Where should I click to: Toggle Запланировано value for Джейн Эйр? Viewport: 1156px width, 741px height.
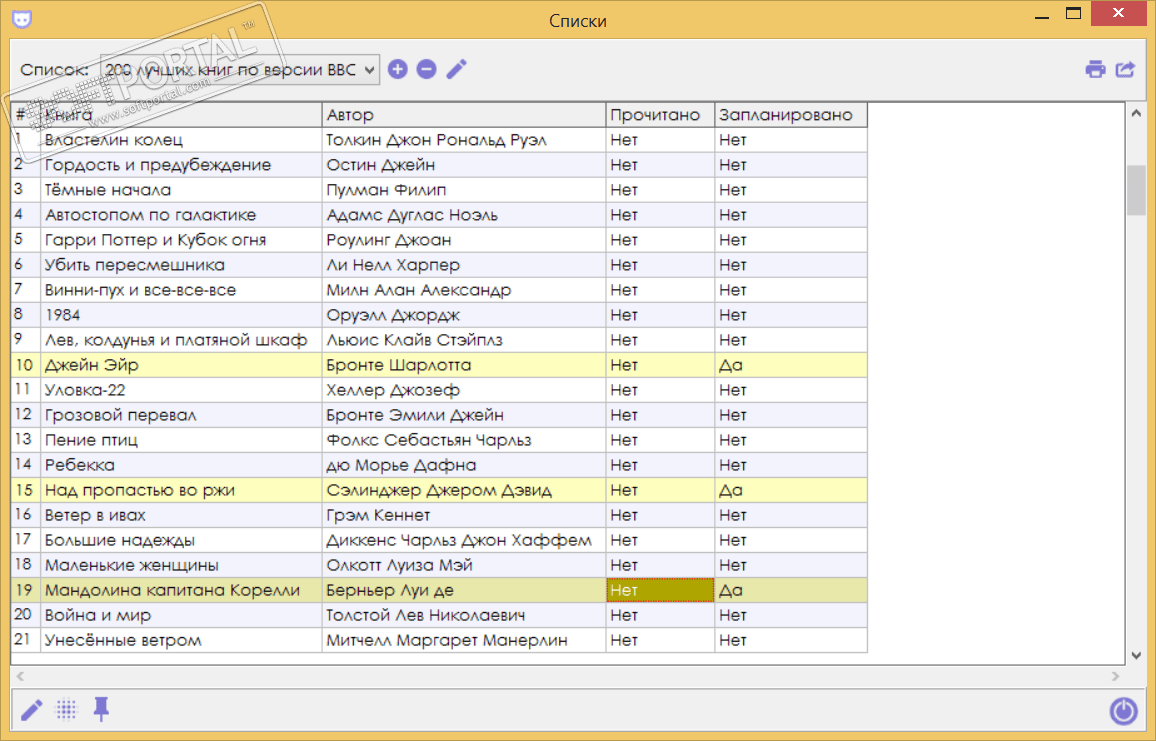(790, 365)
